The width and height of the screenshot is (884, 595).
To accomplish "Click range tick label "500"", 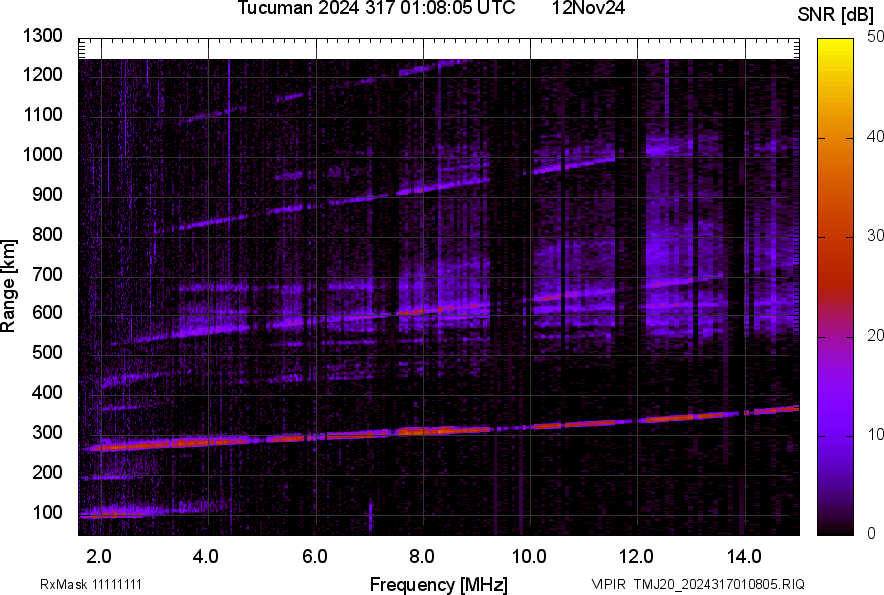I will (47, 352).
